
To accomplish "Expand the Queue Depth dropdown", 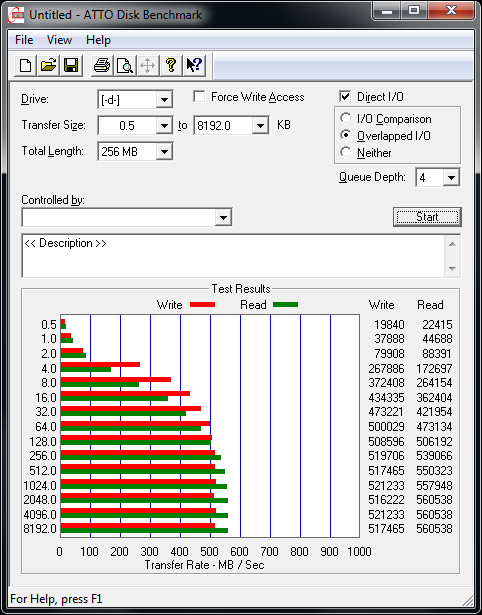I will 451,178.
